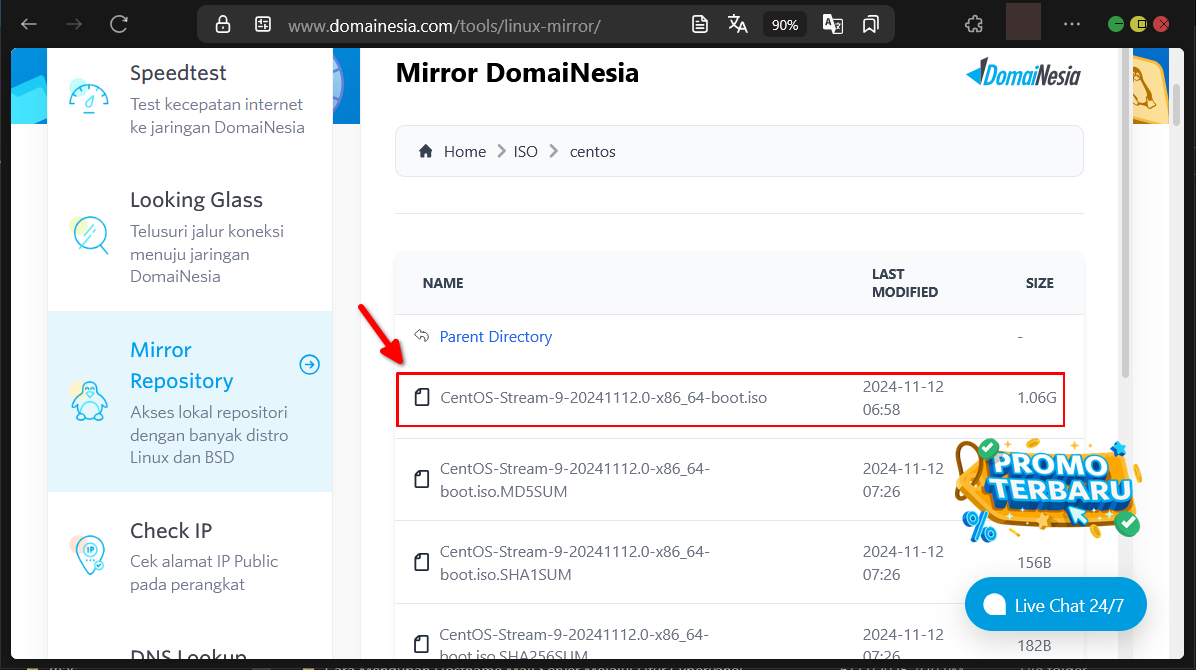Click the 182B size value
This screenshot has width=1196, height=670.
(x=1034, y=646)
